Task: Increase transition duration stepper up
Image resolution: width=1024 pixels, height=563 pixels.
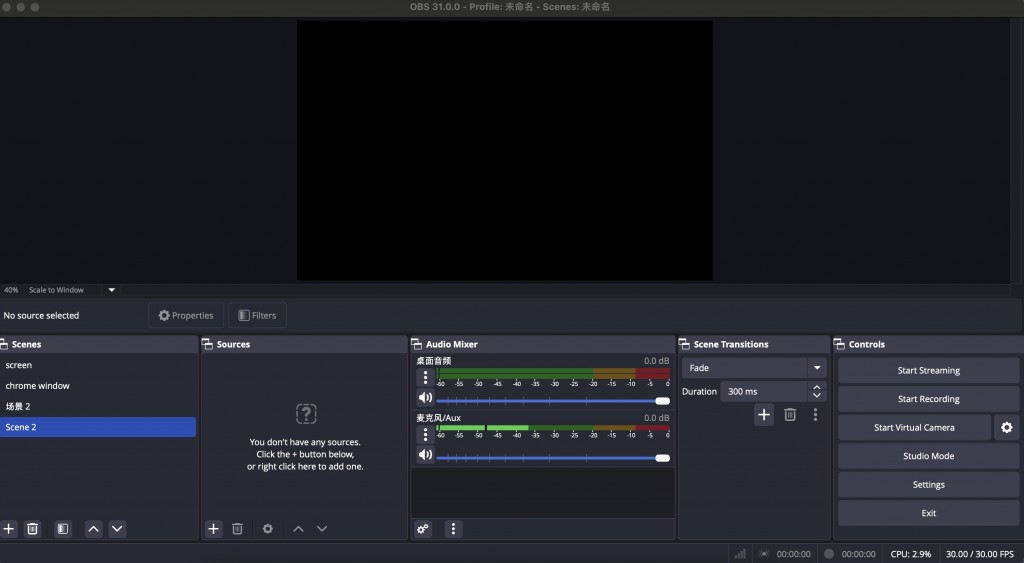Action: point(816,387)
